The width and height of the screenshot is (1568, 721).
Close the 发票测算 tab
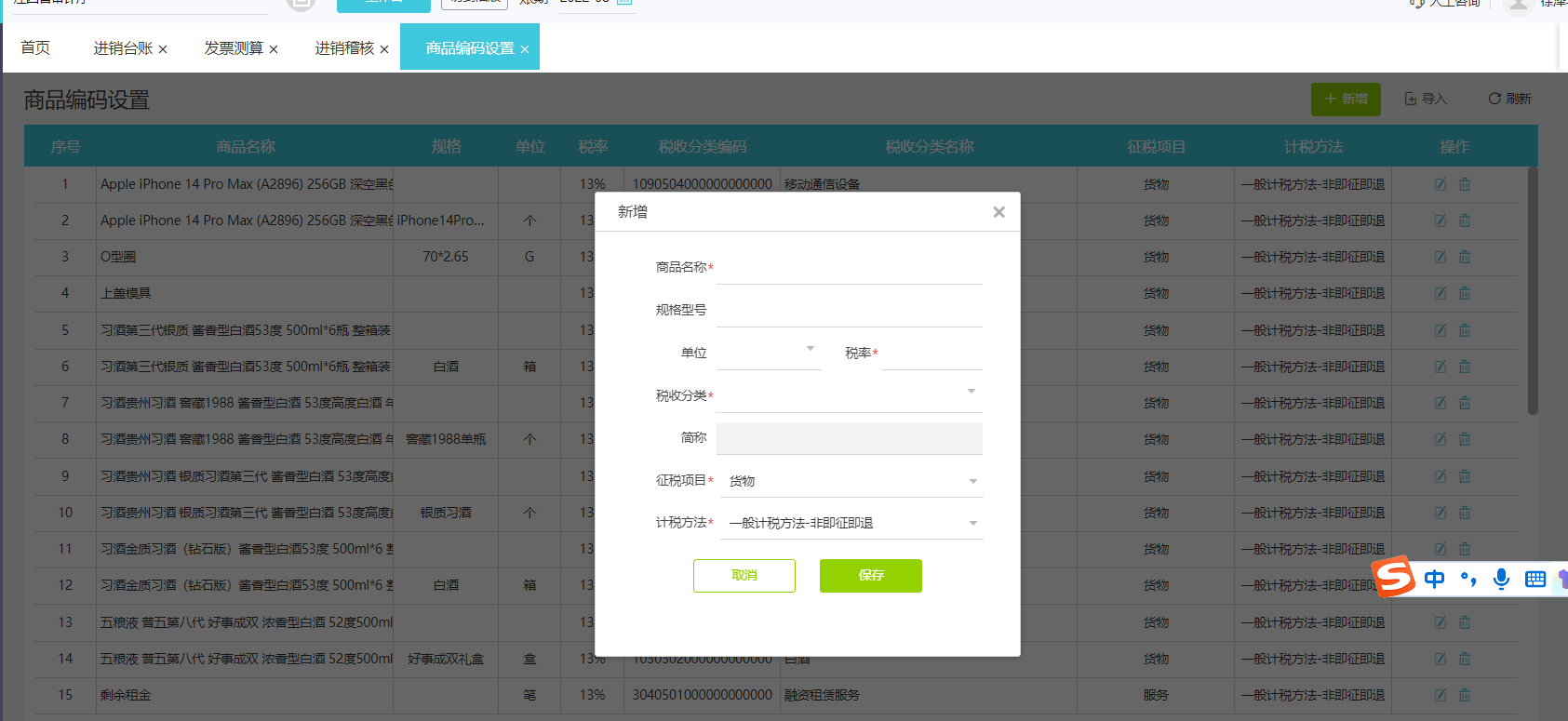[274, 49]
